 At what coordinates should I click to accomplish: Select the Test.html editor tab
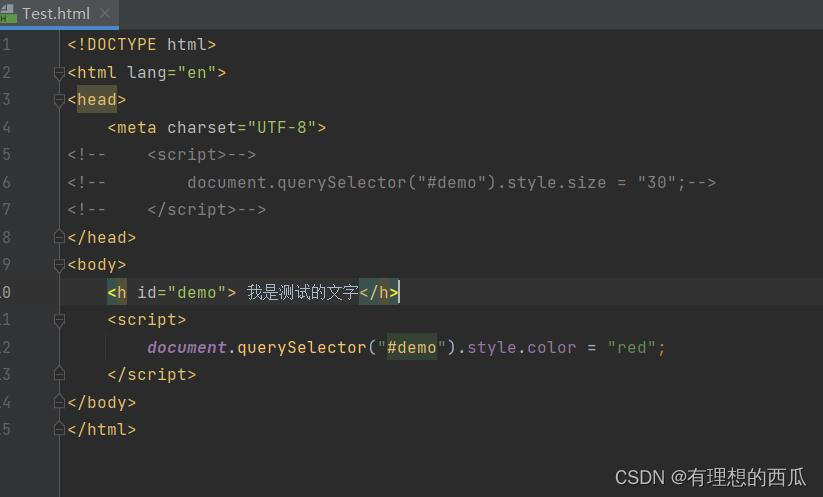tap(59, 13)
